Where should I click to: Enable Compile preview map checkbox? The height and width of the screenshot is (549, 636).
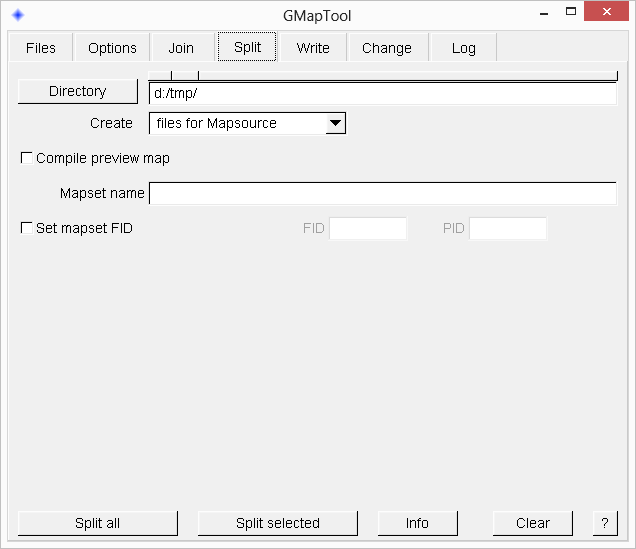[x=26, y=158]
